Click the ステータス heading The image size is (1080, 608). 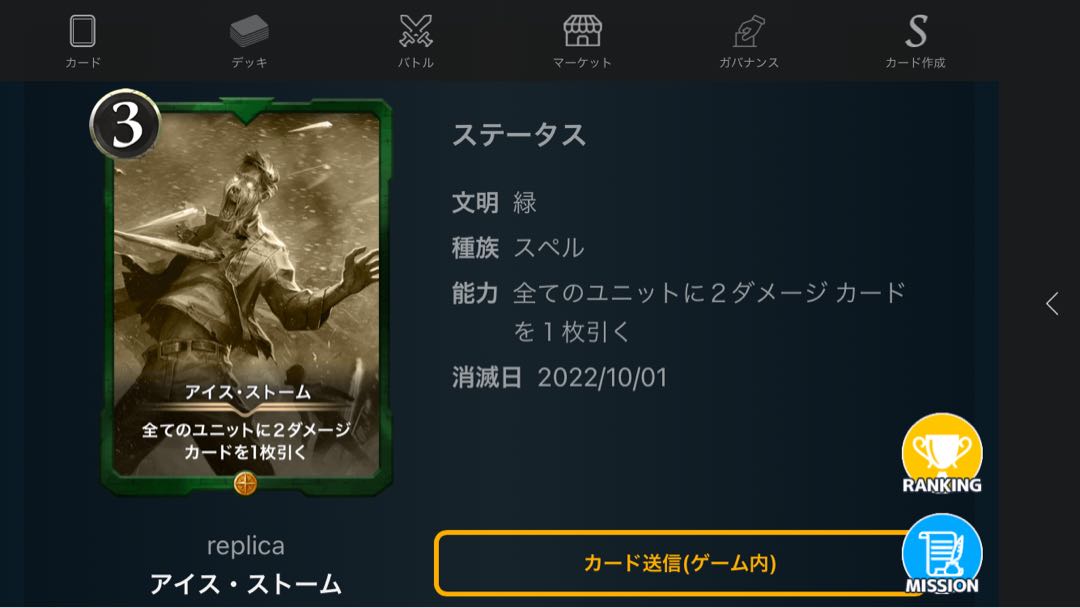click(x=519, y=135)
